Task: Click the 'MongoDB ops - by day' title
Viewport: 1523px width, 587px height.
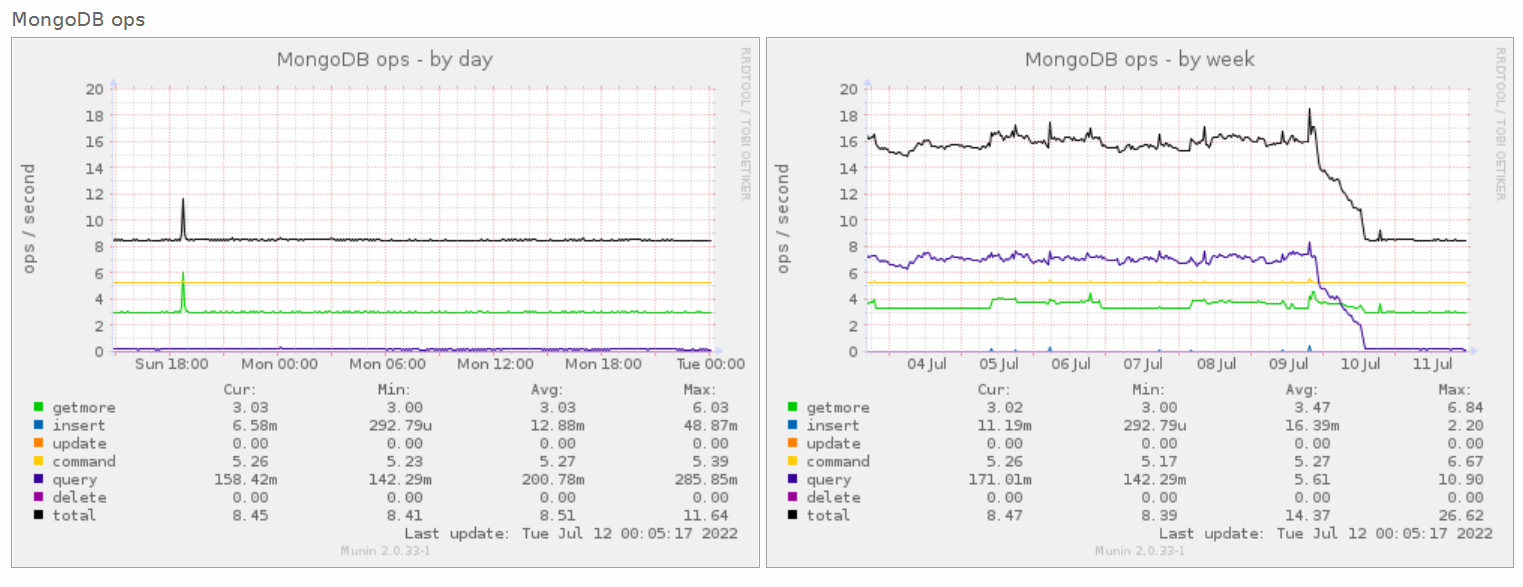Action: point(385,60)
